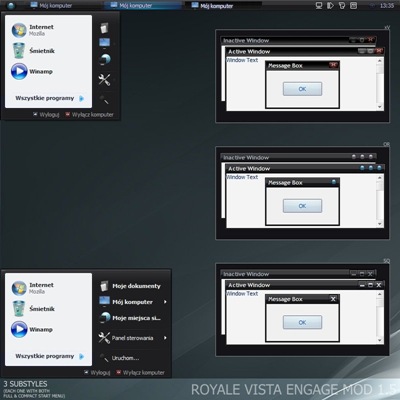Open Śmietnik recycle bin in full start menu
400x400 pixels.
point(48,309)
